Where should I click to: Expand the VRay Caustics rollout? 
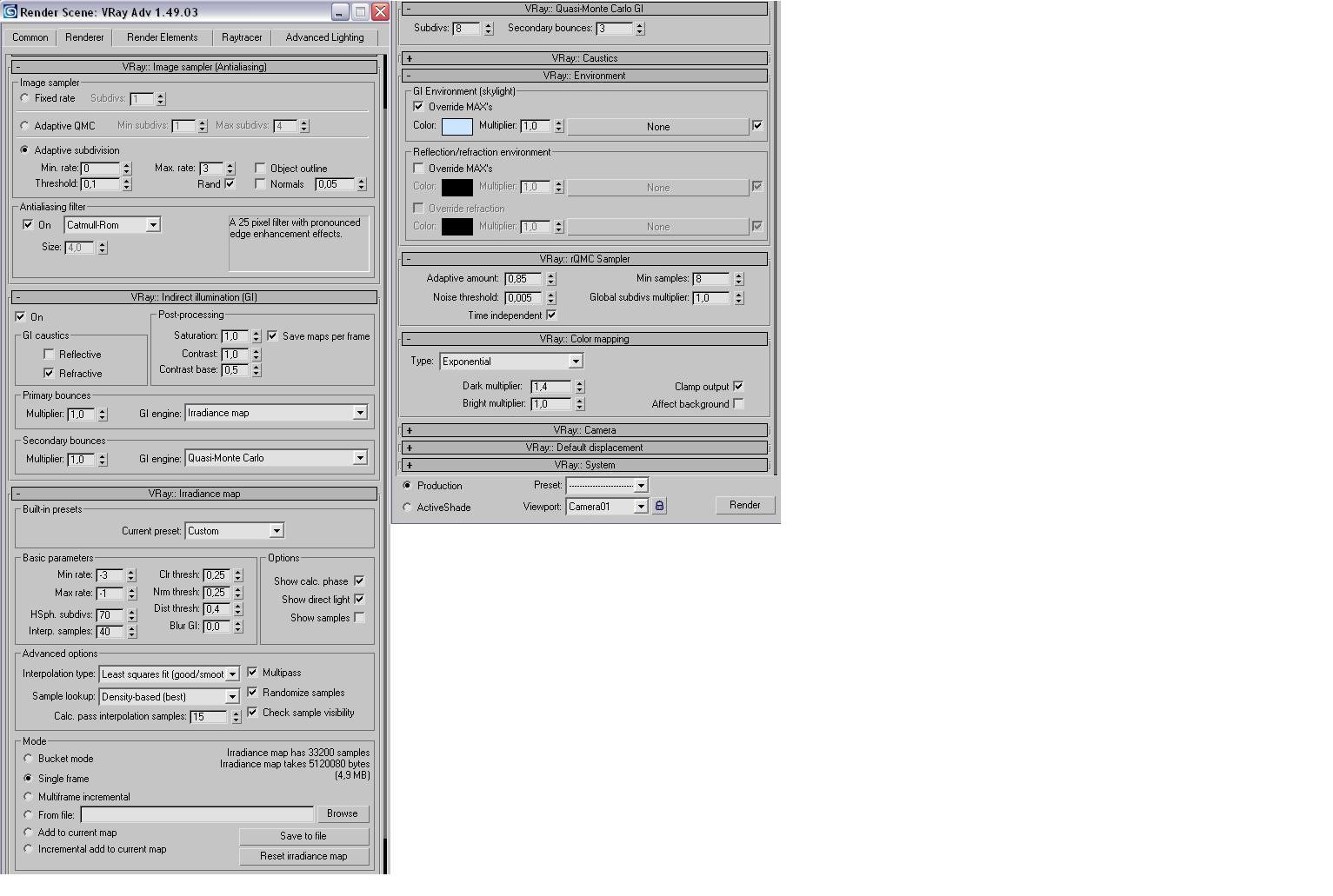coord(584,58)
